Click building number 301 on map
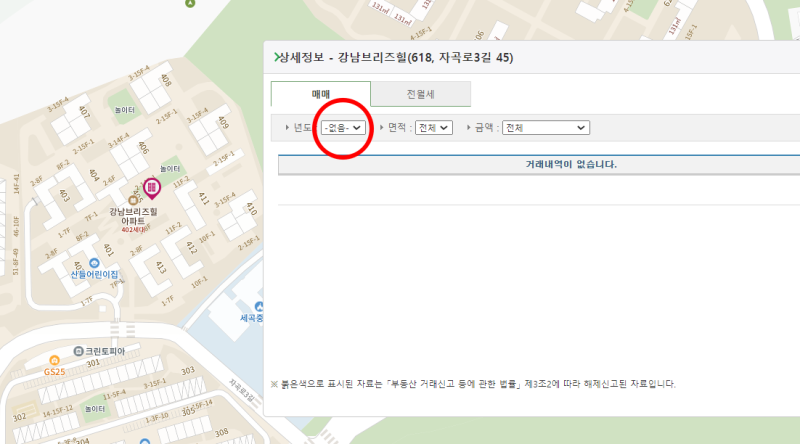Image resolution: width=800 pixels, height=444 pixels. (x=93, y=363)
